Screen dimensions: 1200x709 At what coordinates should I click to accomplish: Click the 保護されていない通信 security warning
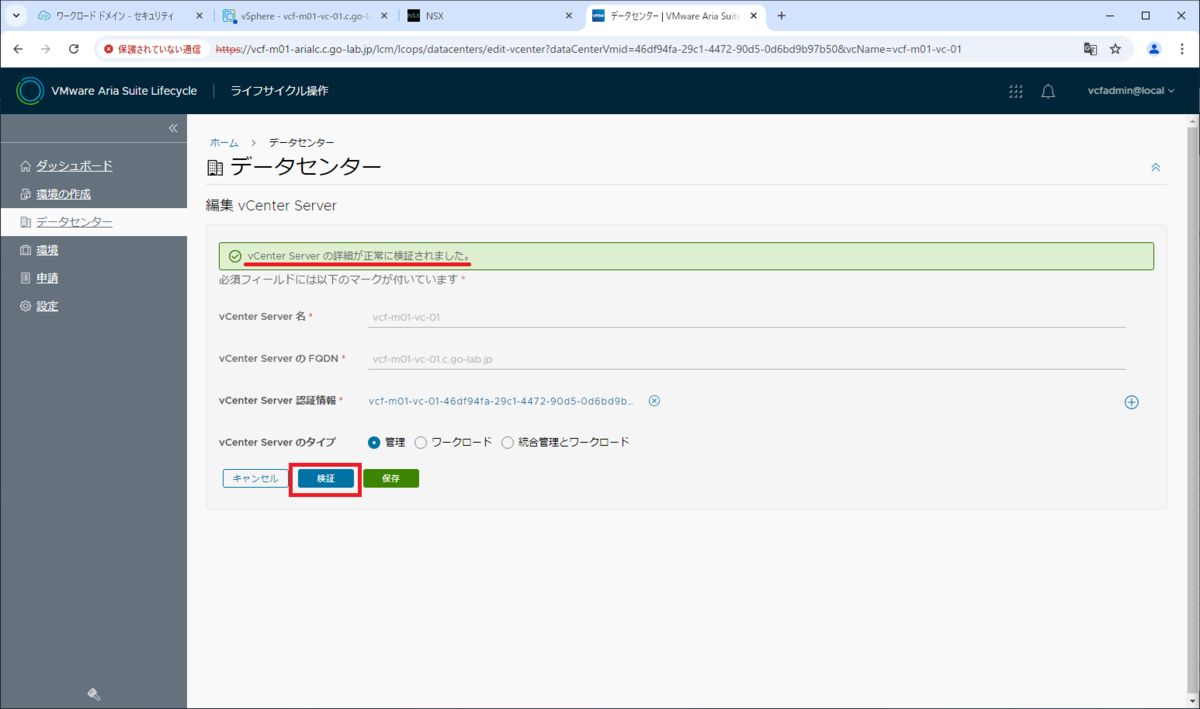tap(152, 48)
